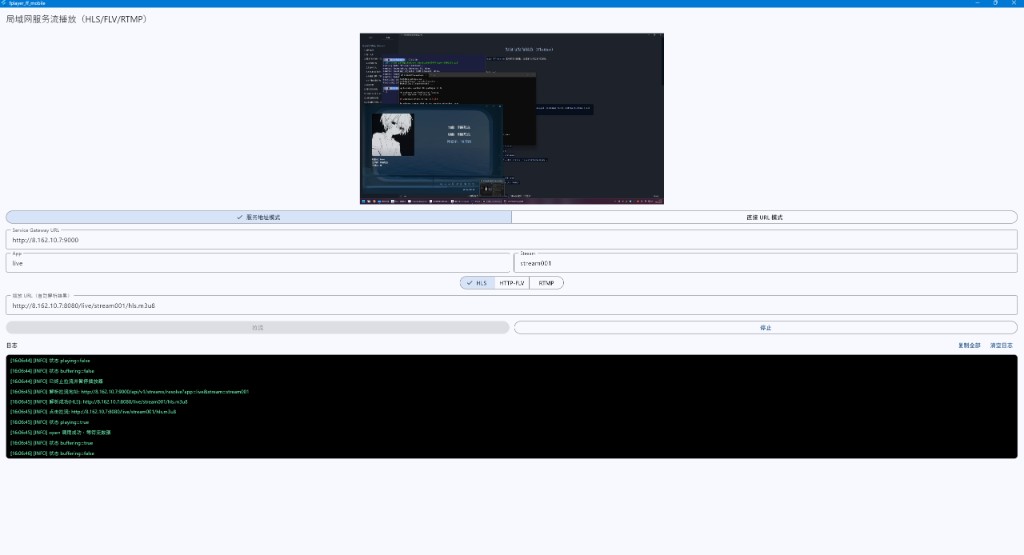This screenshot has height=555, width=1024.
Task: Click the streaming video preview
Action: pos(511,119)
